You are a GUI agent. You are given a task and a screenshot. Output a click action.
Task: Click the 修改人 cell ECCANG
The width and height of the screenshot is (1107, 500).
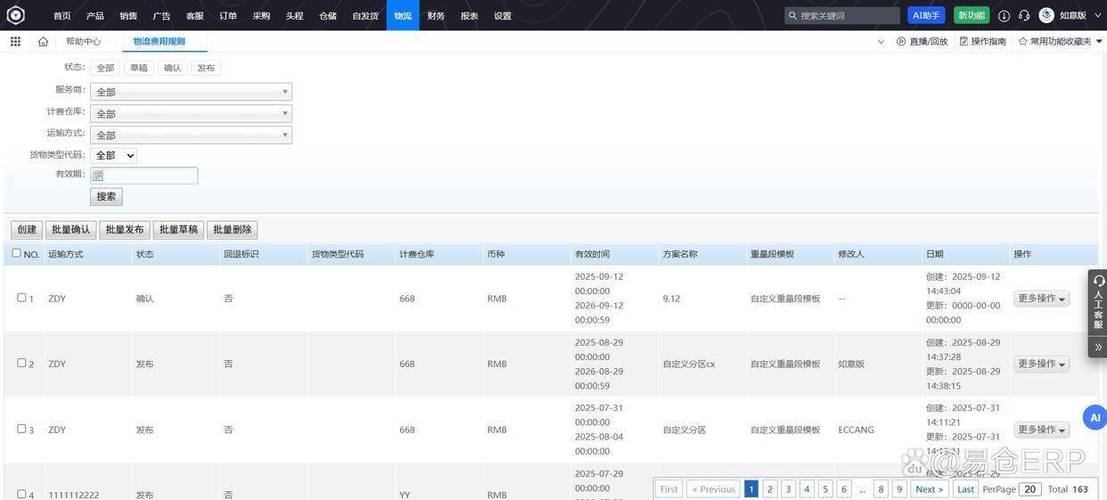point(856,429)
